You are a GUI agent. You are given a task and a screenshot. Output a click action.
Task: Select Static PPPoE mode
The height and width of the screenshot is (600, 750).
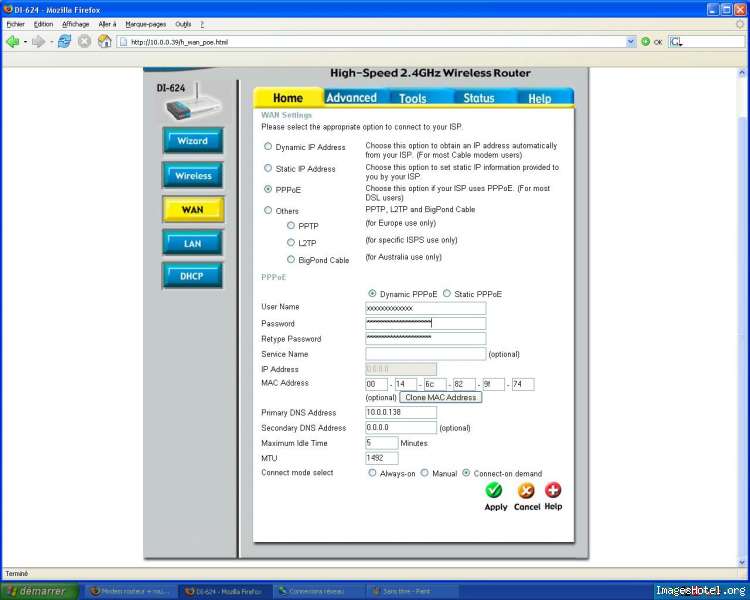point(447,293)
